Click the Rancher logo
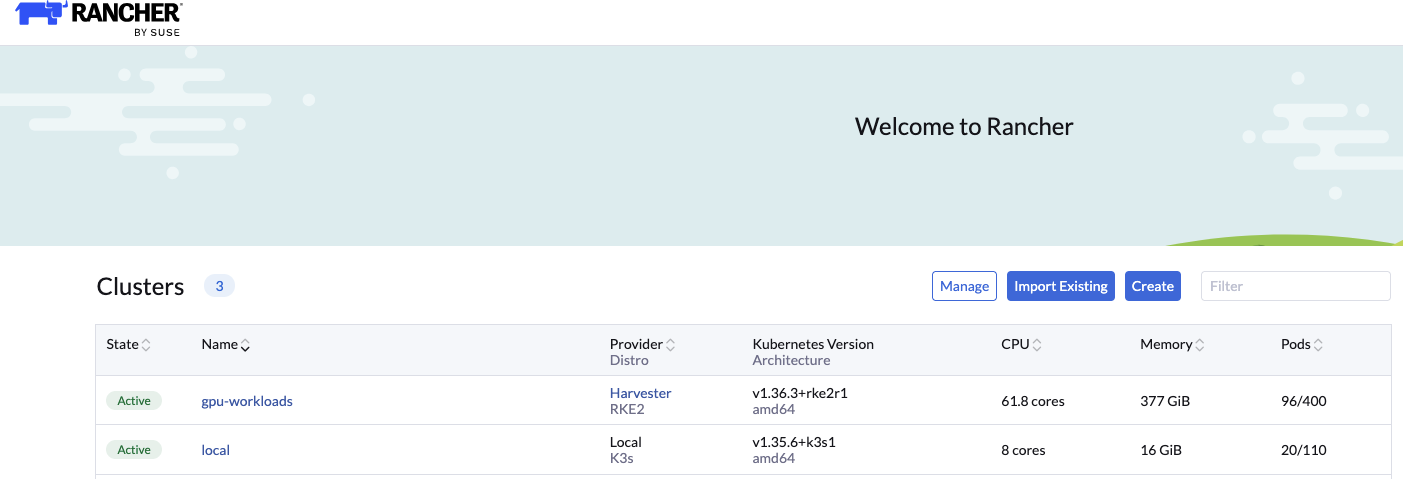1403x479 pixels. coord(99,18)
